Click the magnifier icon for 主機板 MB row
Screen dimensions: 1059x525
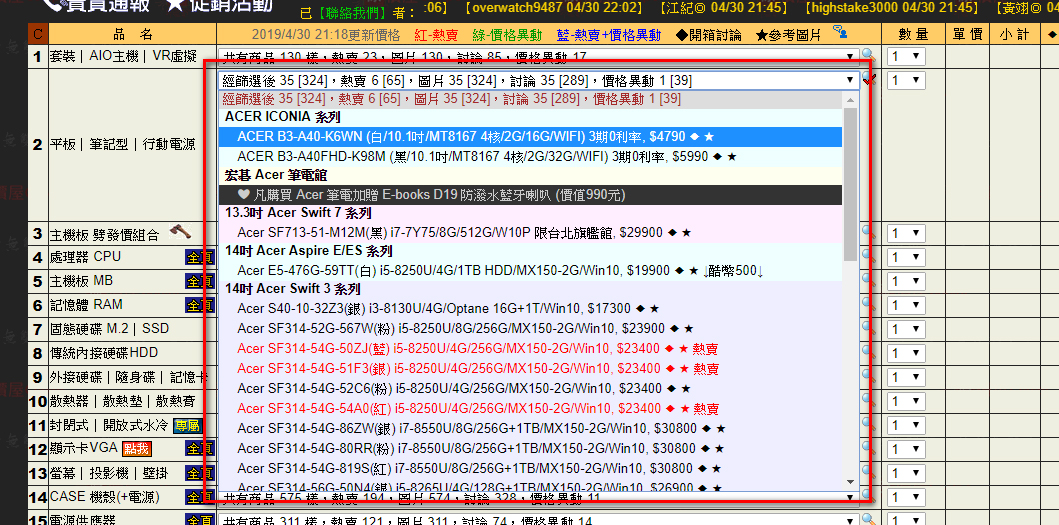click(x=869, y=281)
